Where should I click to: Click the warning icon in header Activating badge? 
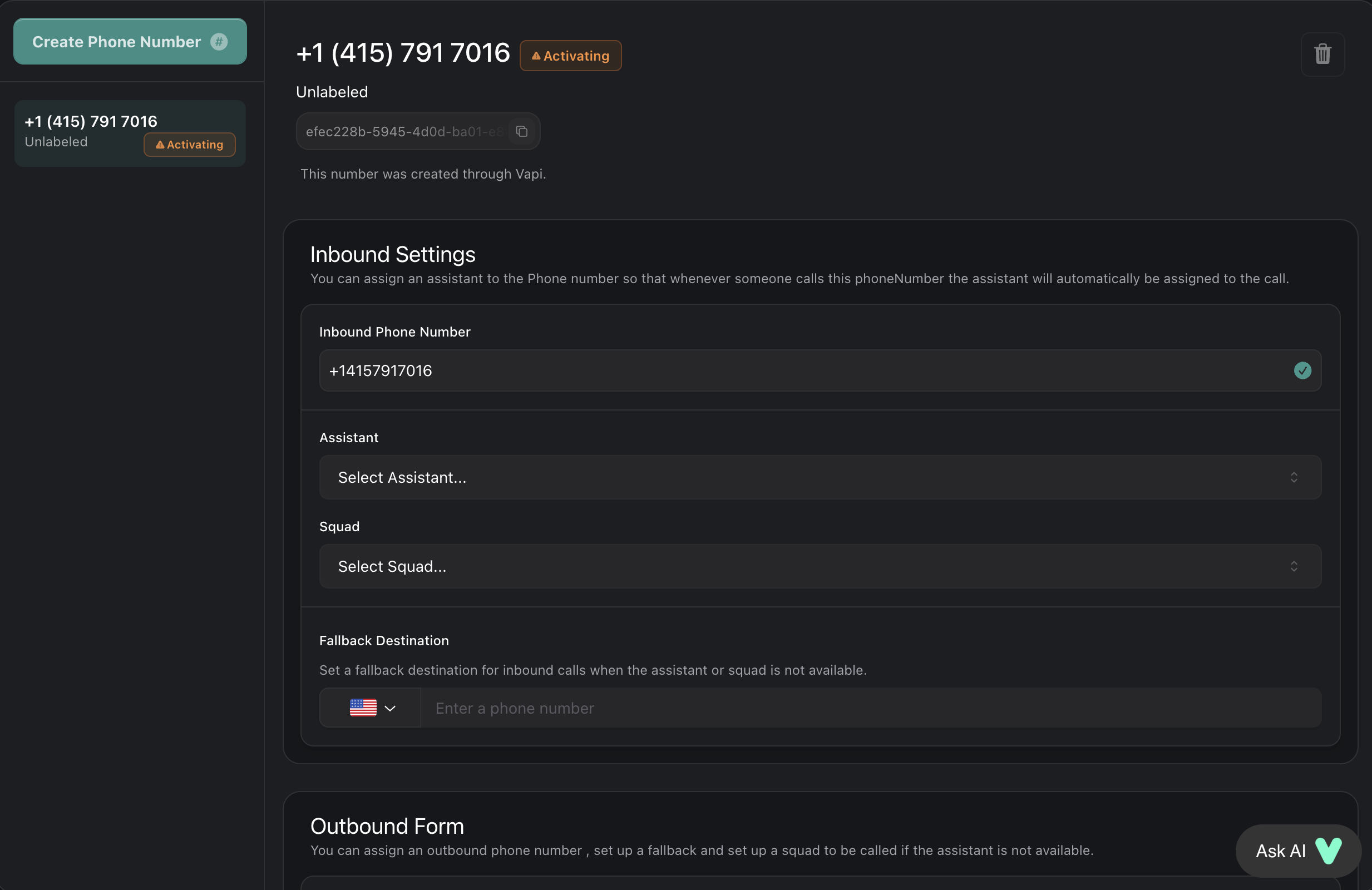(536, 56)
